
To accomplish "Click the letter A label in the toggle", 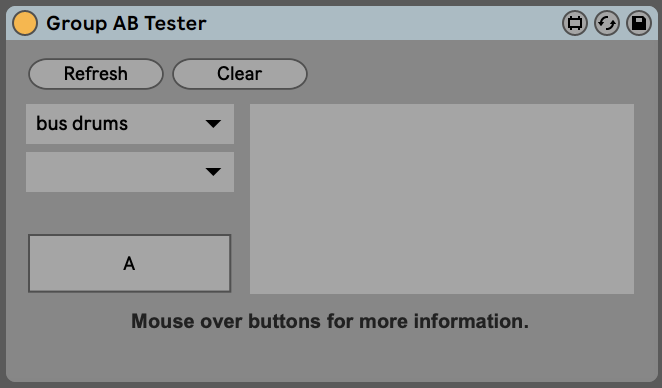I will 129,264.
